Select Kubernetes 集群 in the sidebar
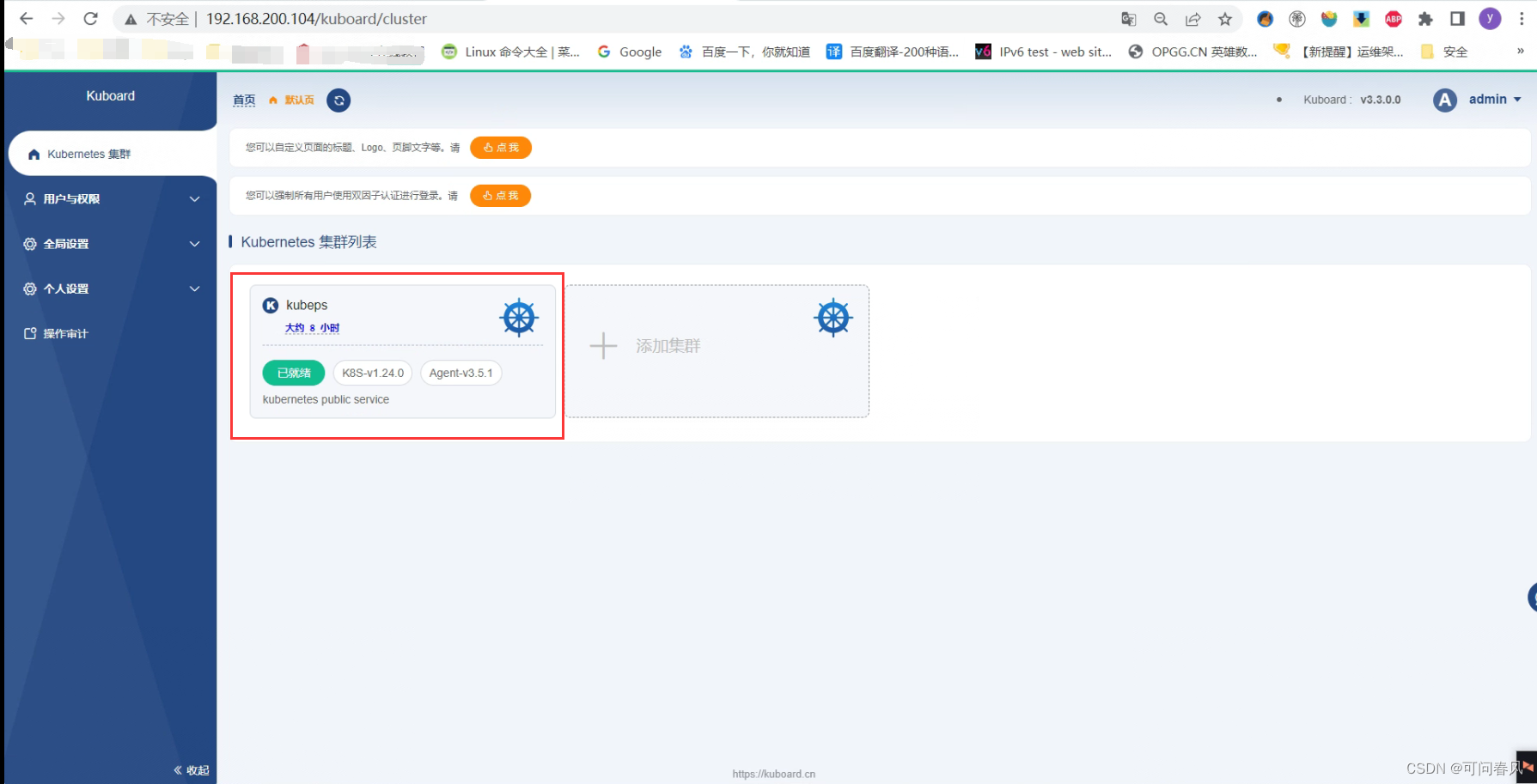The image size is (1537, 784). pos(112,155)
